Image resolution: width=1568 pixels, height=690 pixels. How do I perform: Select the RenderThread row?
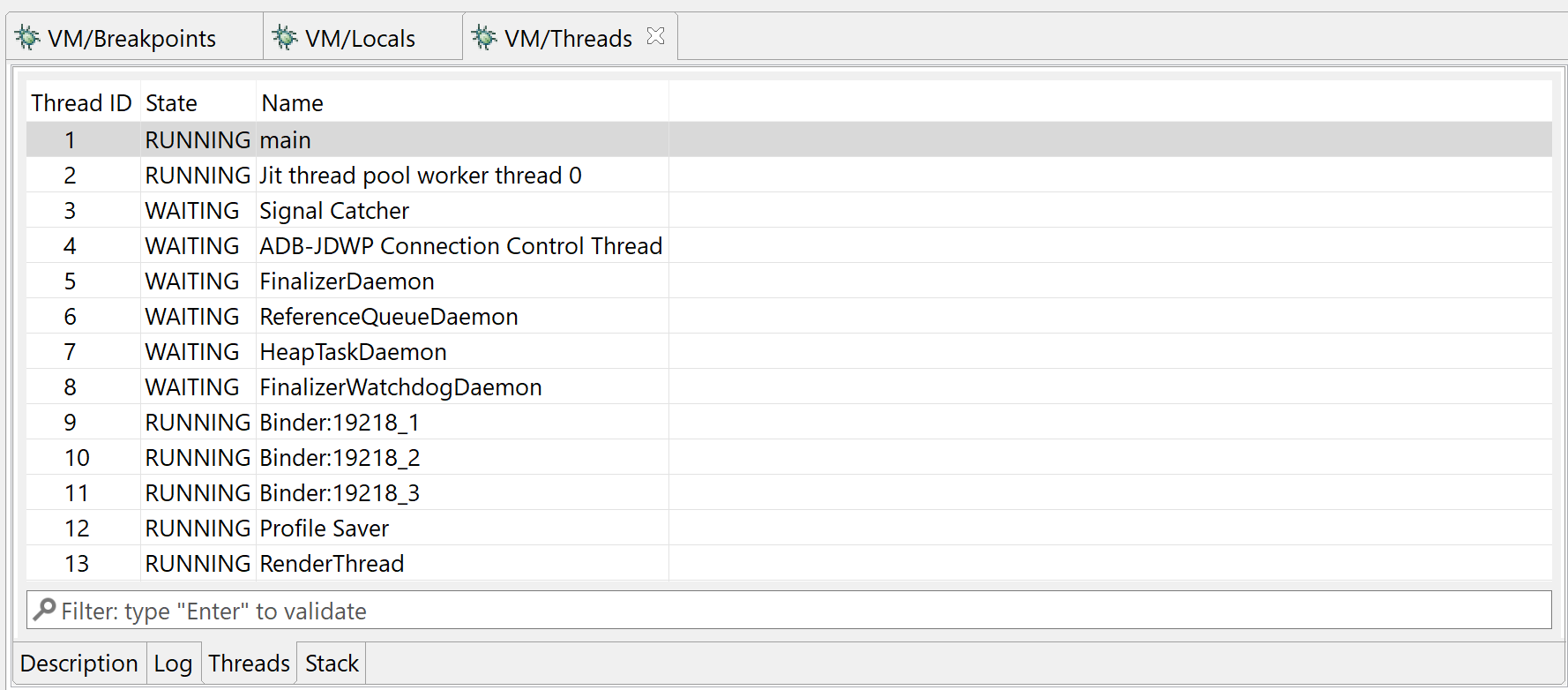point(789,563)
